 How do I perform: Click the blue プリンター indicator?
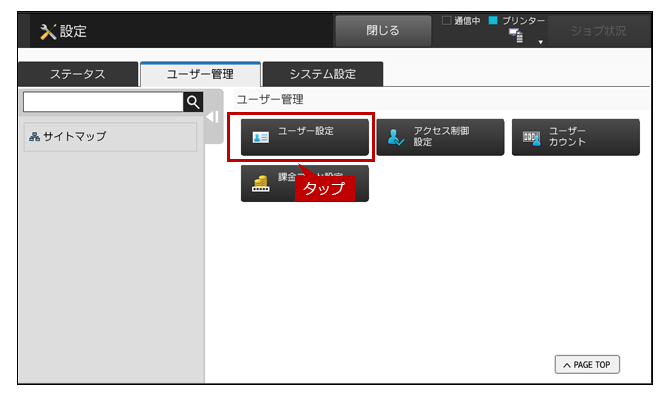click(493, 21)
